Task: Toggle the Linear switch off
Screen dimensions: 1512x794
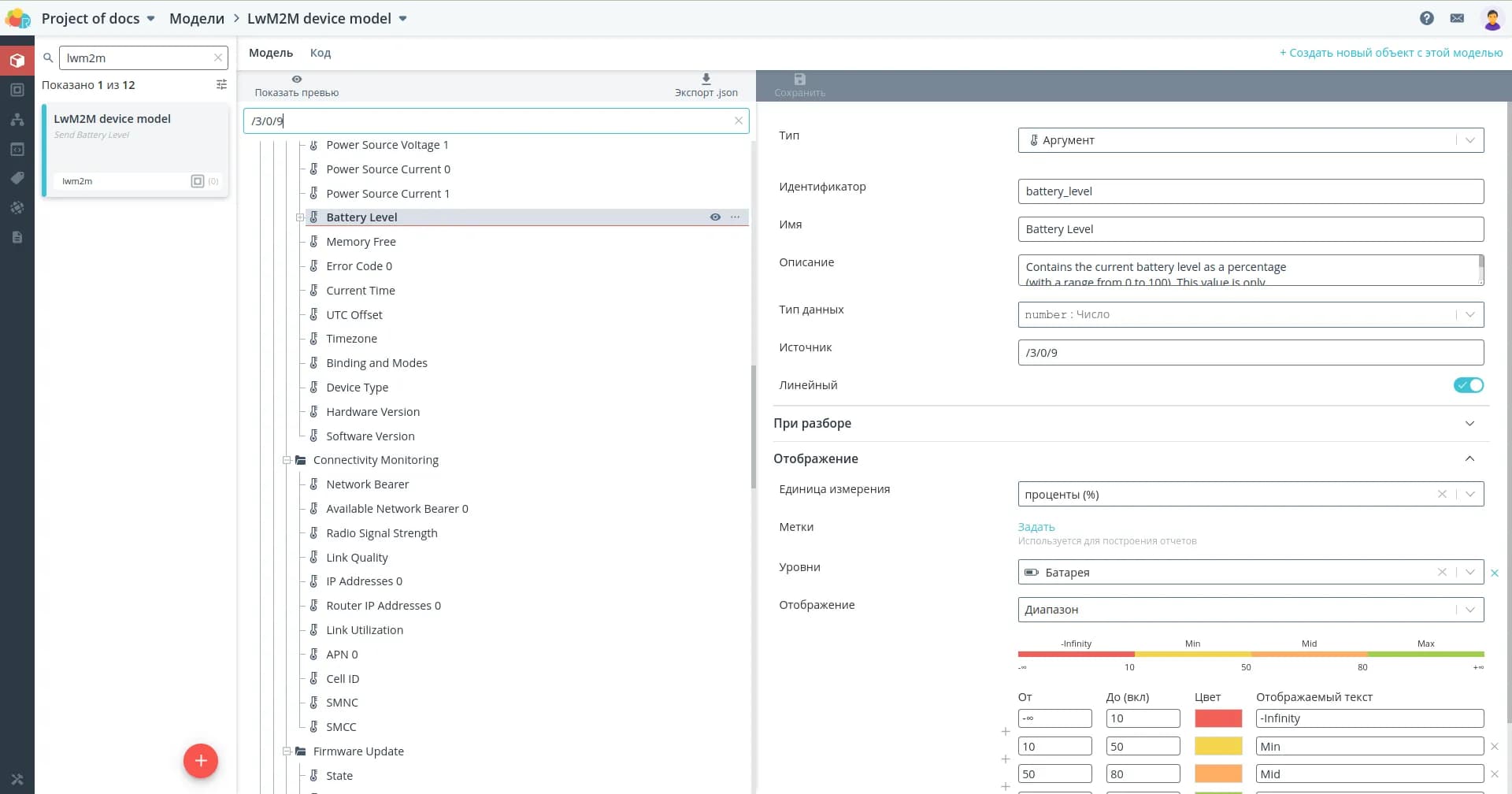Action: pyautogui.click(x=1468, y=385)
